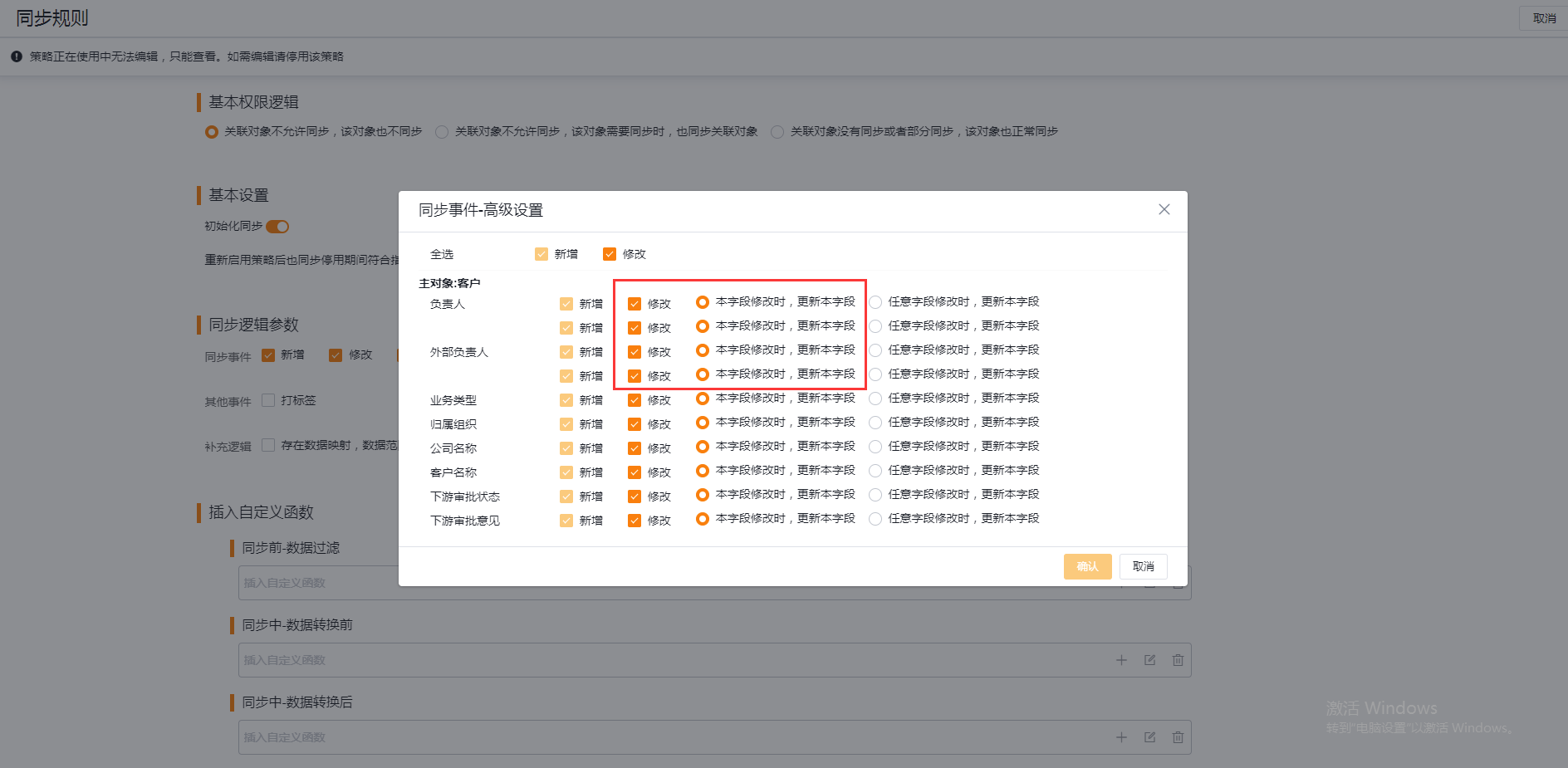Image resolution: width=1568 pixels, height=768 pixels.
Task: Delete the 同步前-数据过滤 custom function
Action: coord(1178,582)
